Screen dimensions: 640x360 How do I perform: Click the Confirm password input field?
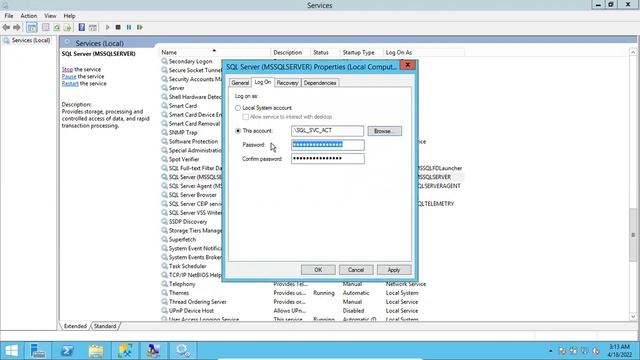(x=328, y=159)
